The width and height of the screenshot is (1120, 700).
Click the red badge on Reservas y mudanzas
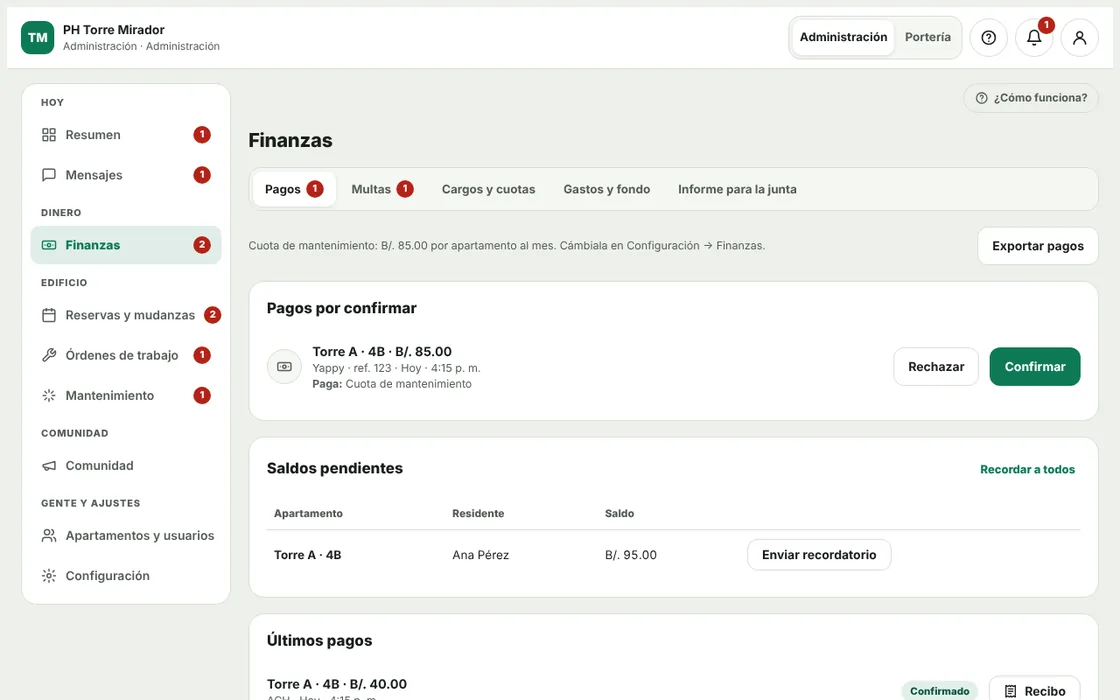[x=212, y=315]
